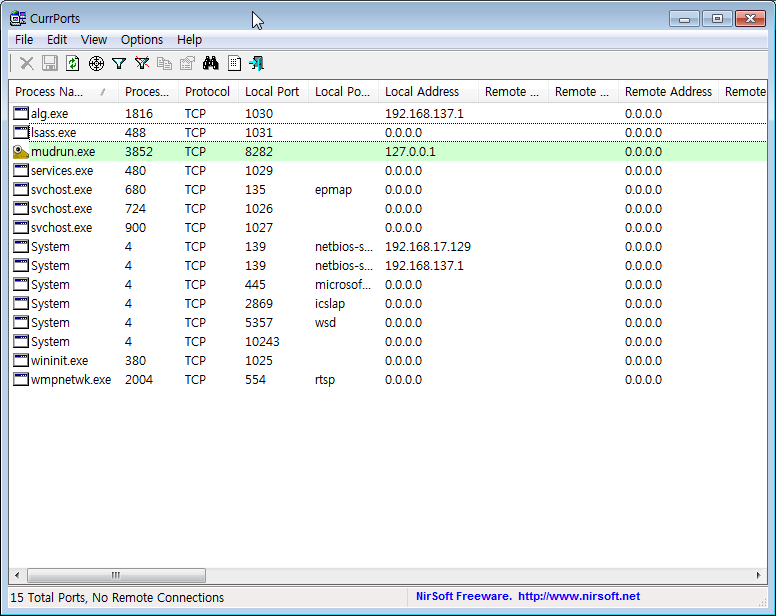Screen dimensions: 776x616
Task: Sort by Local Port column header
Action: [x=272, y=91]
